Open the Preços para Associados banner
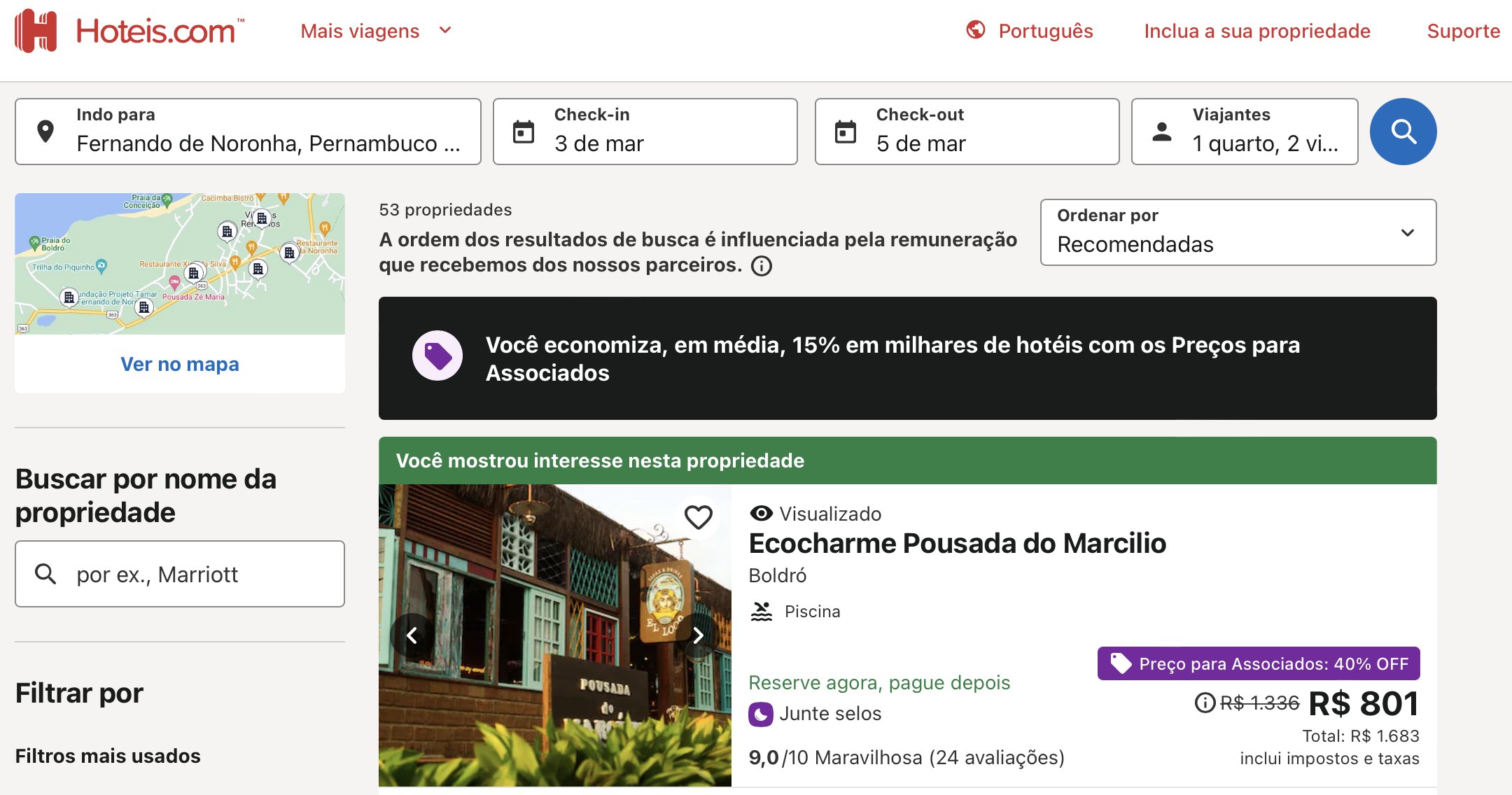Screen dimensions: 1512x795 coord(907,358)
